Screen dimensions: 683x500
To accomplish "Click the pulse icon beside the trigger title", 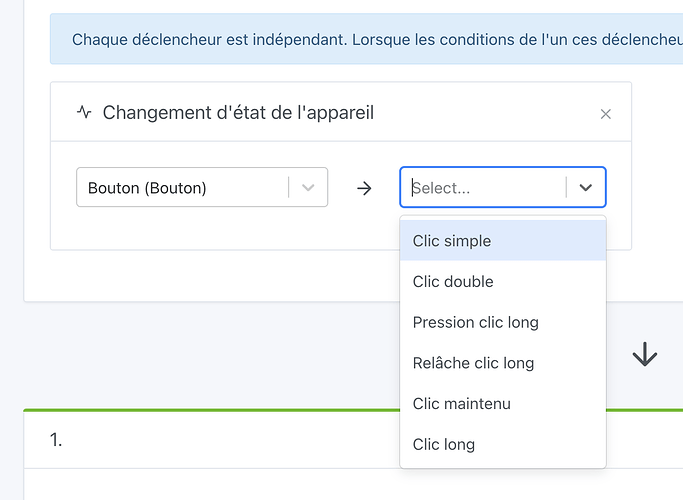I will [x=84, y=112].
